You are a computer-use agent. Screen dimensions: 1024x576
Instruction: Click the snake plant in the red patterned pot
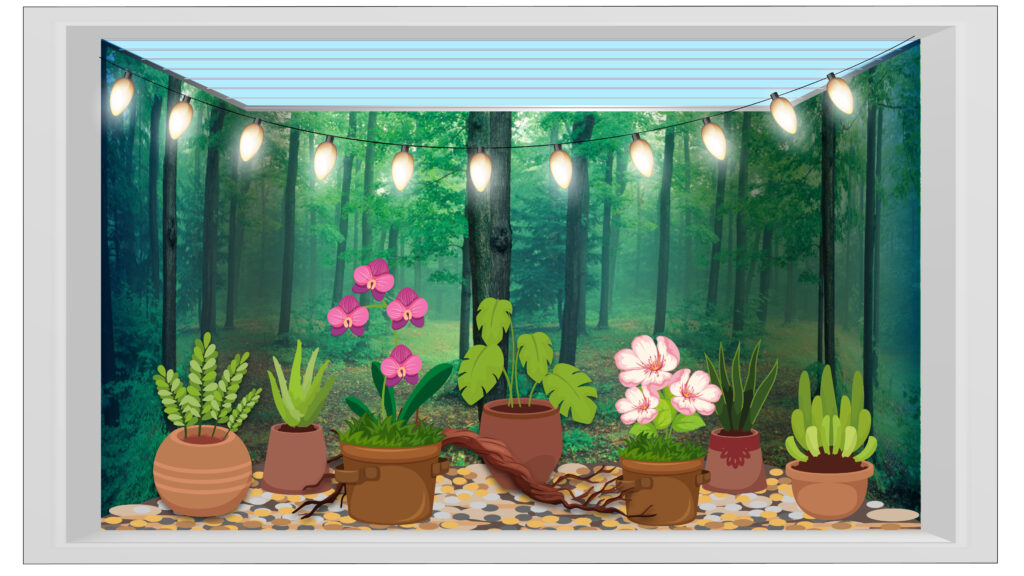point(741,388)
